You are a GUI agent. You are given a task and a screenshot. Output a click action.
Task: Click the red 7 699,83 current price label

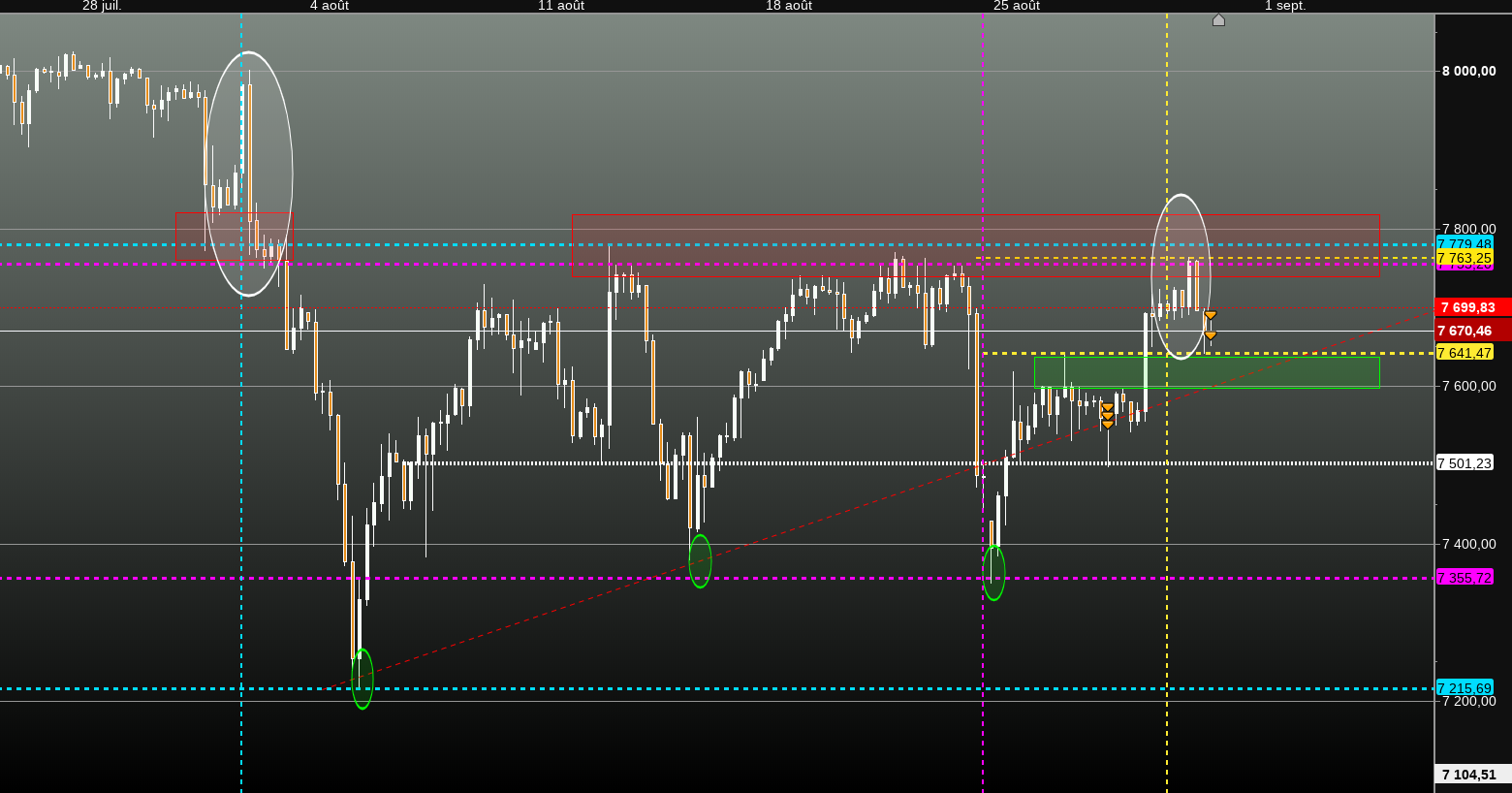pyautogui.click(x=1472, y=307)
